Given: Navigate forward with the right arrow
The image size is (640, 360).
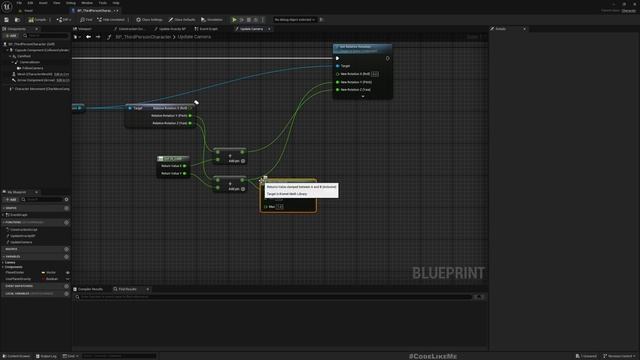Looking at the screenshot, I should tap(98, 37).
